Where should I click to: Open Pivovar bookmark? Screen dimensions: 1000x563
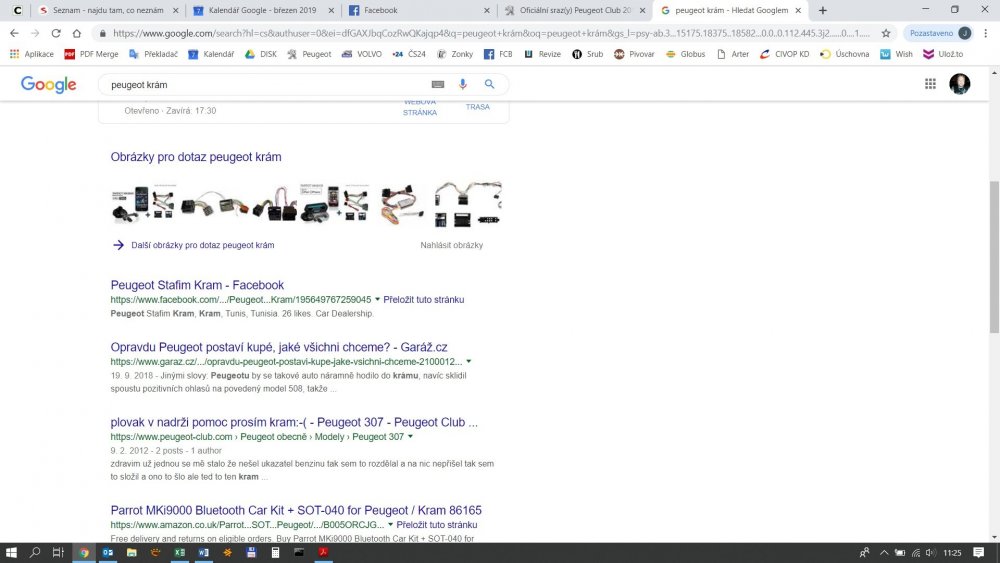pyautogui.click(x=634, y=54)
